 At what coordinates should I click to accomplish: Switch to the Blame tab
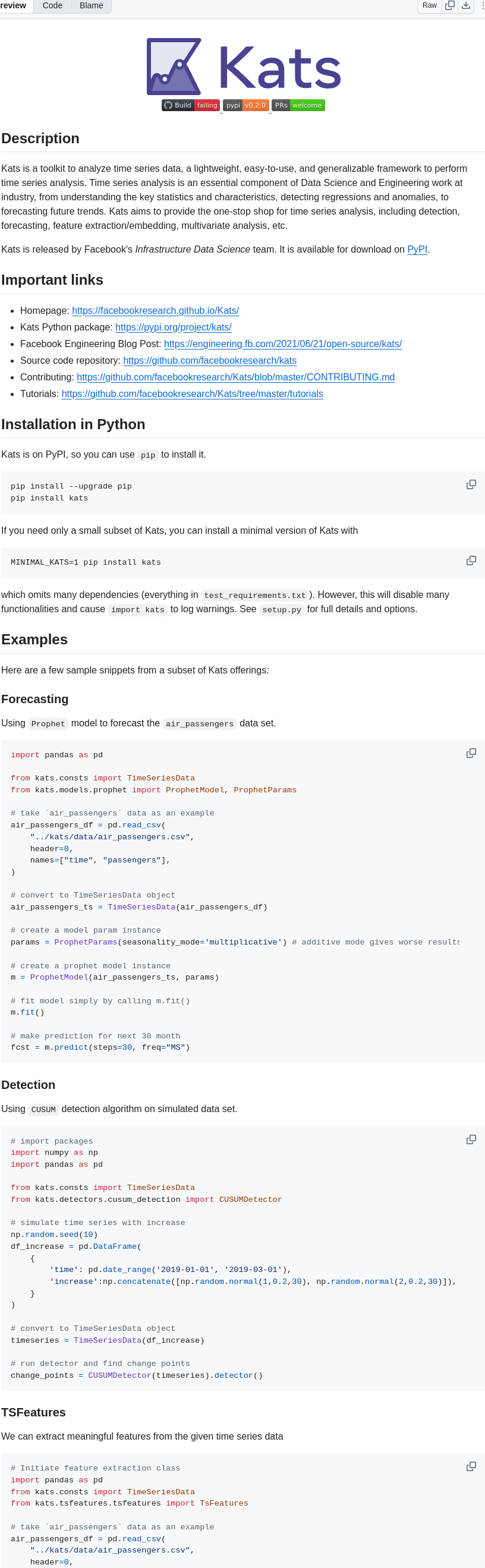(92, 5)
